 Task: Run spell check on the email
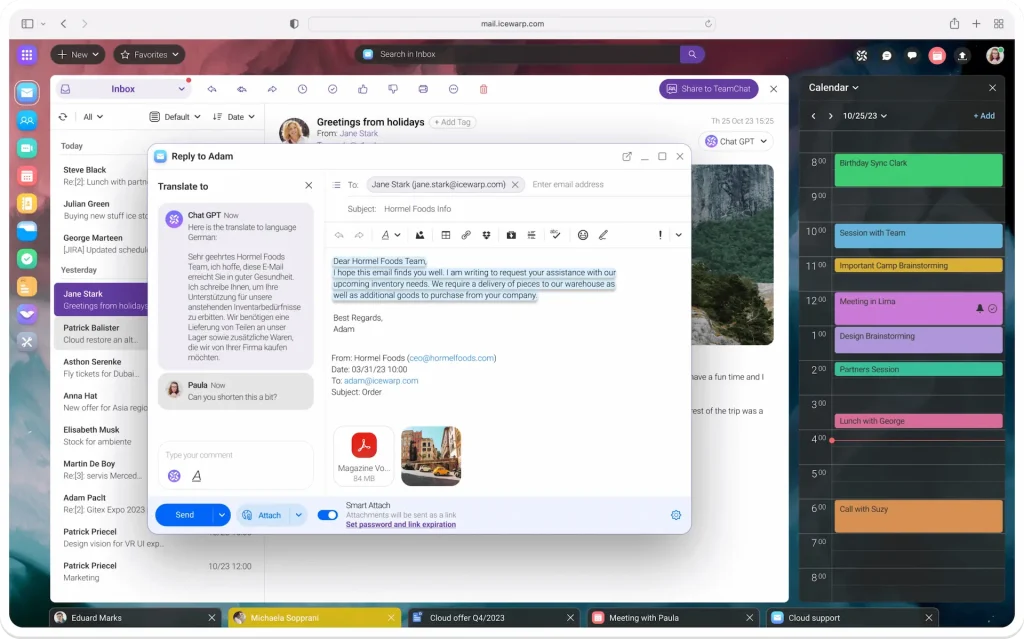[555, 234]
